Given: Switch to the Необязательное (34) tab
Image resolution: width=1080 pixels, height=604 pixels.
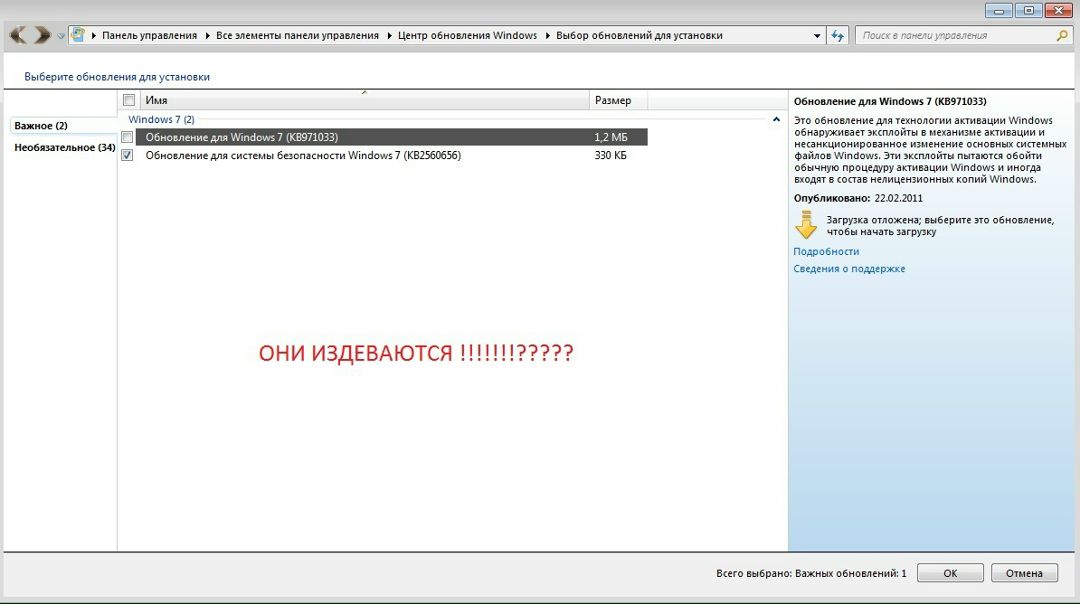Looking at the screenshot, I should click(x=64, y=148).
